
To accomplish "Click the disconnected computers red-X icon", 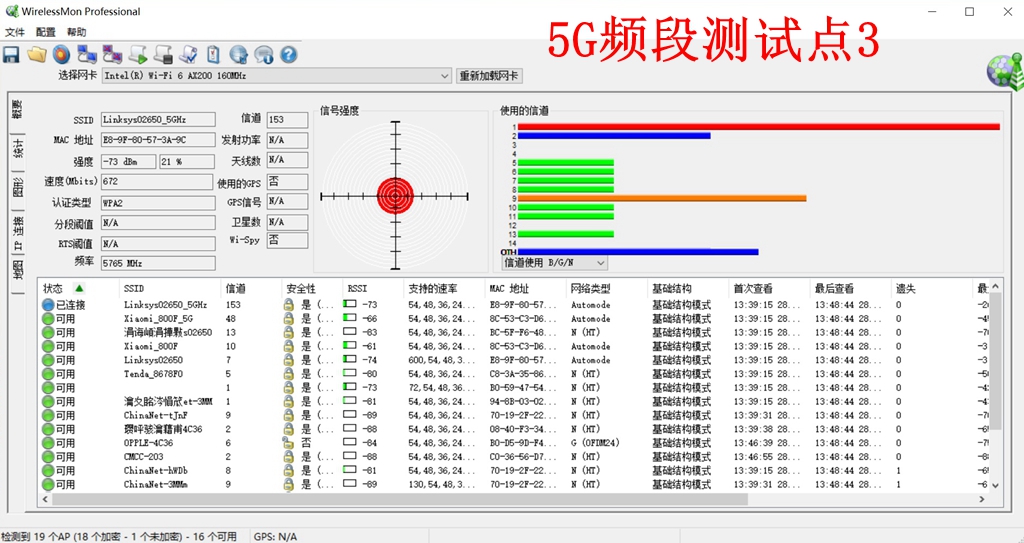I will [x=112, y=54].
